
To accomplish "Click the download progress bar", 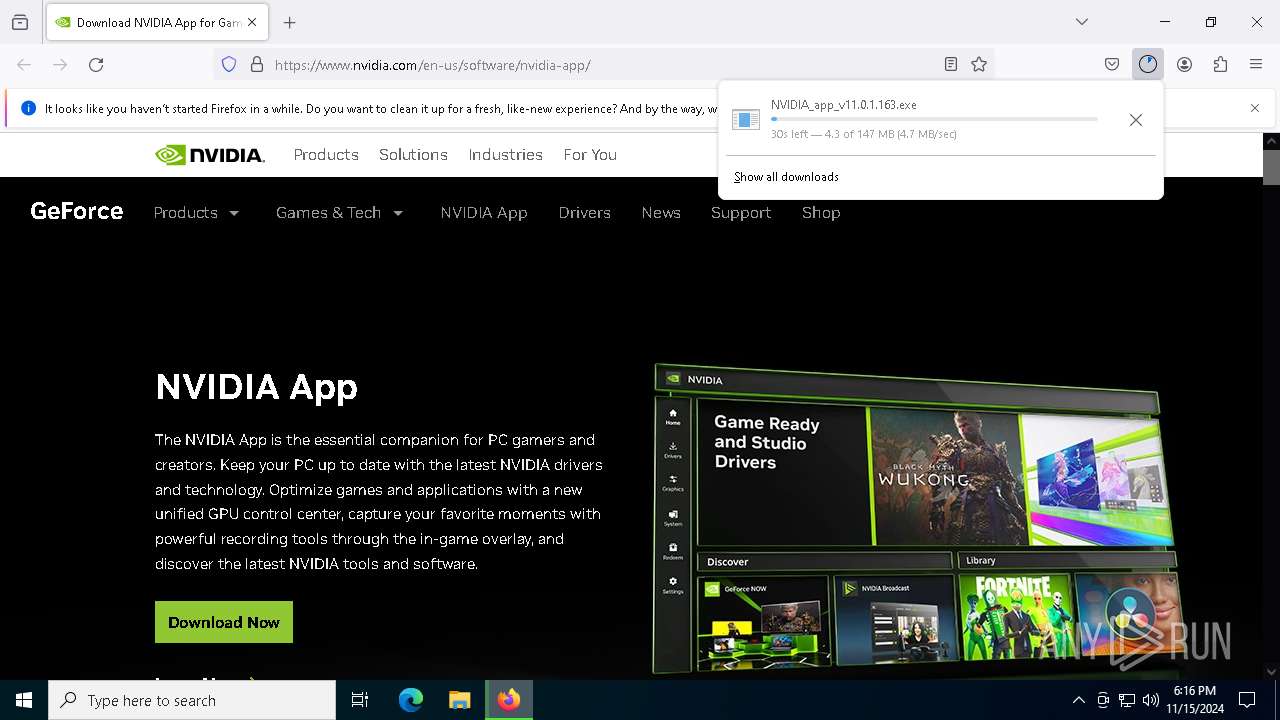I will click(934, 119).
